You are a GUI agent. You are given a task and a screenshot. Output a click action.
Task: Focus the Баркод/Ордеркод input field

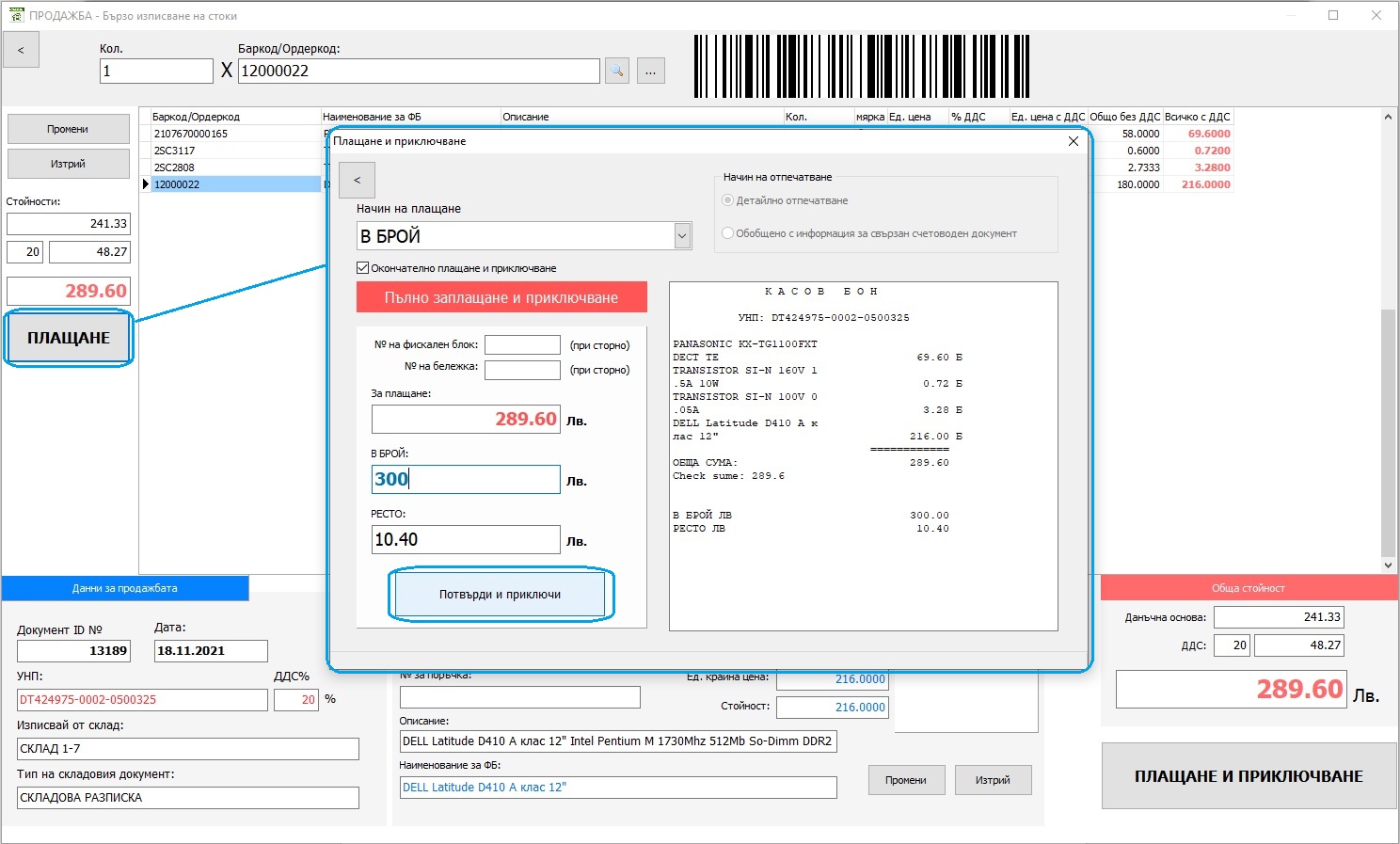pos(419,71)
